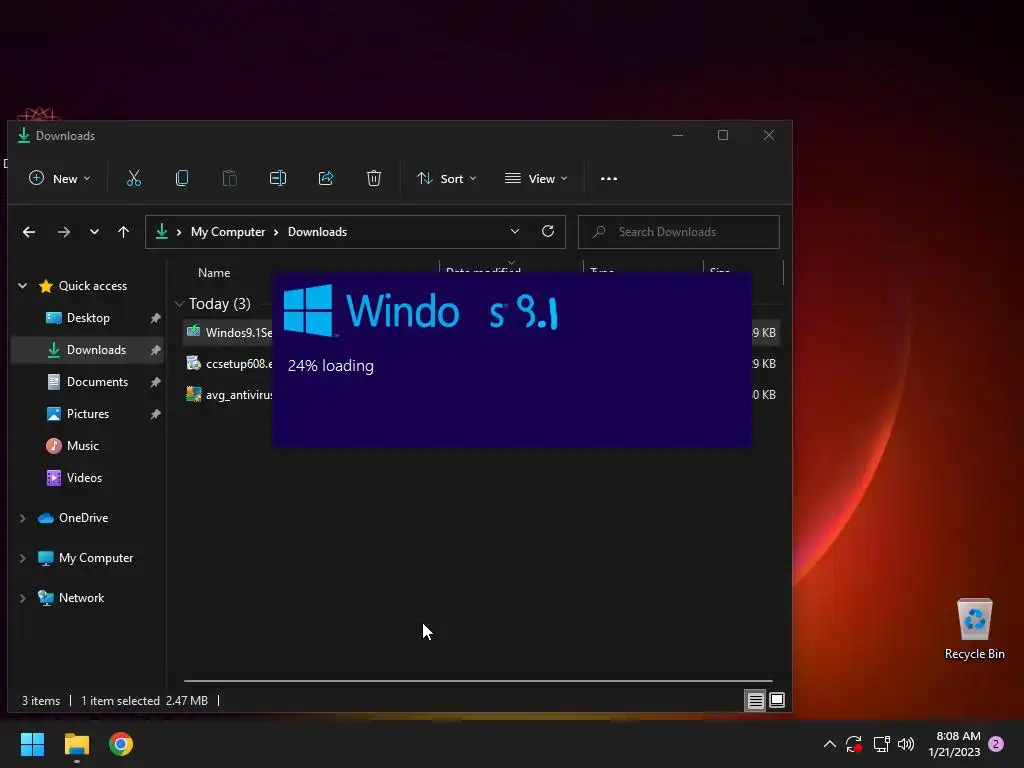Select Videos in the navigation pane
Screen dimensions: 1024x768
pyautogui.click(x=88, y=478)
